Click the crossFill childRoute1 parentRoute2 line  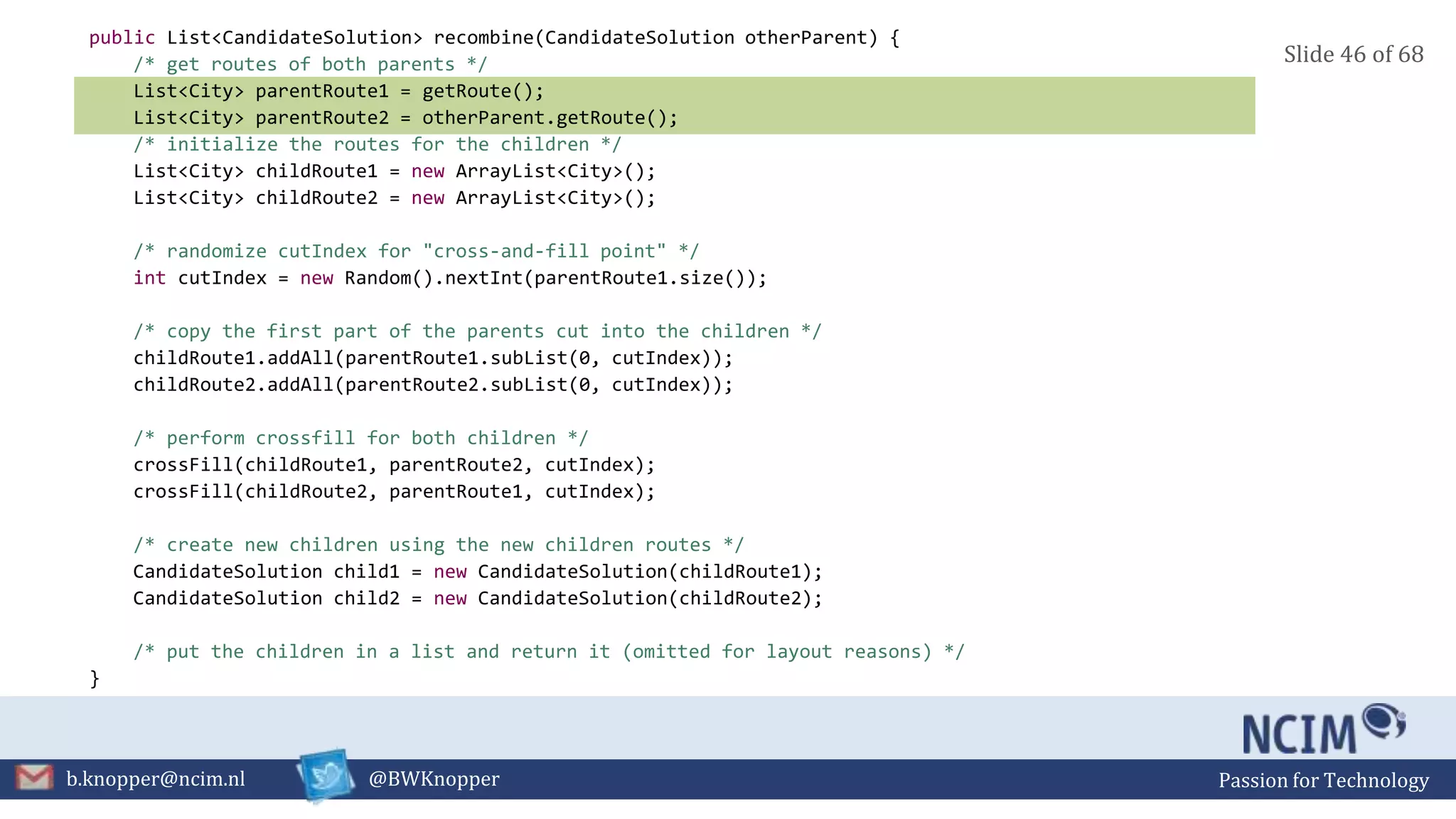[394, 465]
